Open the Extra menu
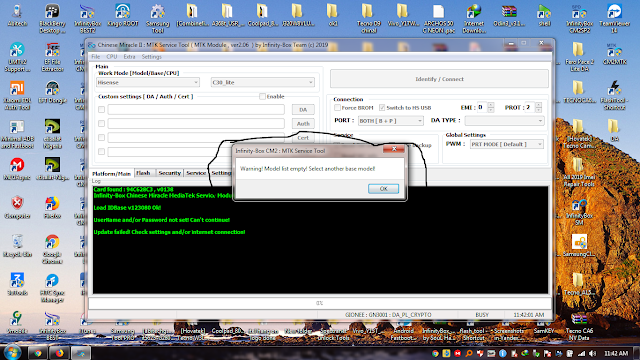Screen dimensions: 640x360 point(129,57)
